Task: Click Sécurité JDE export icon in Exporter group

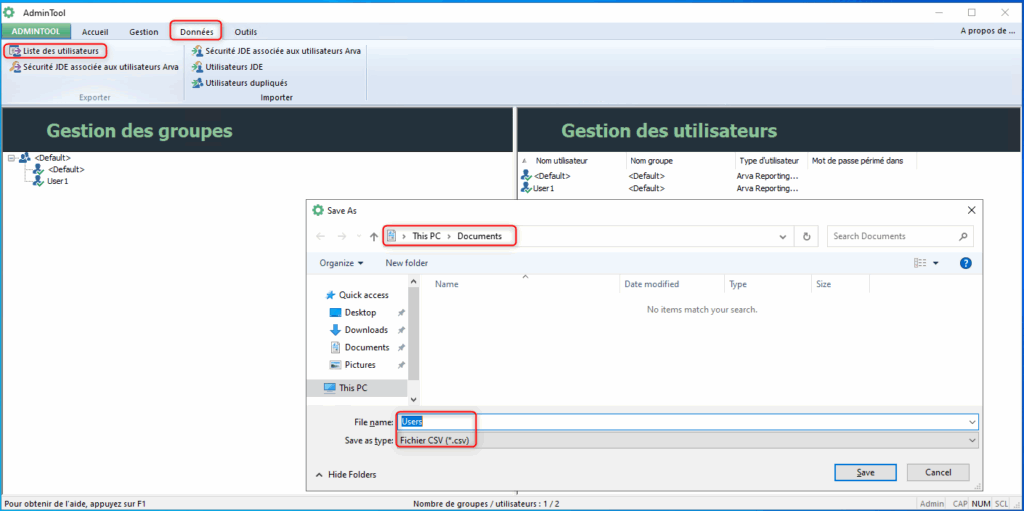Action: pos(15,67)
